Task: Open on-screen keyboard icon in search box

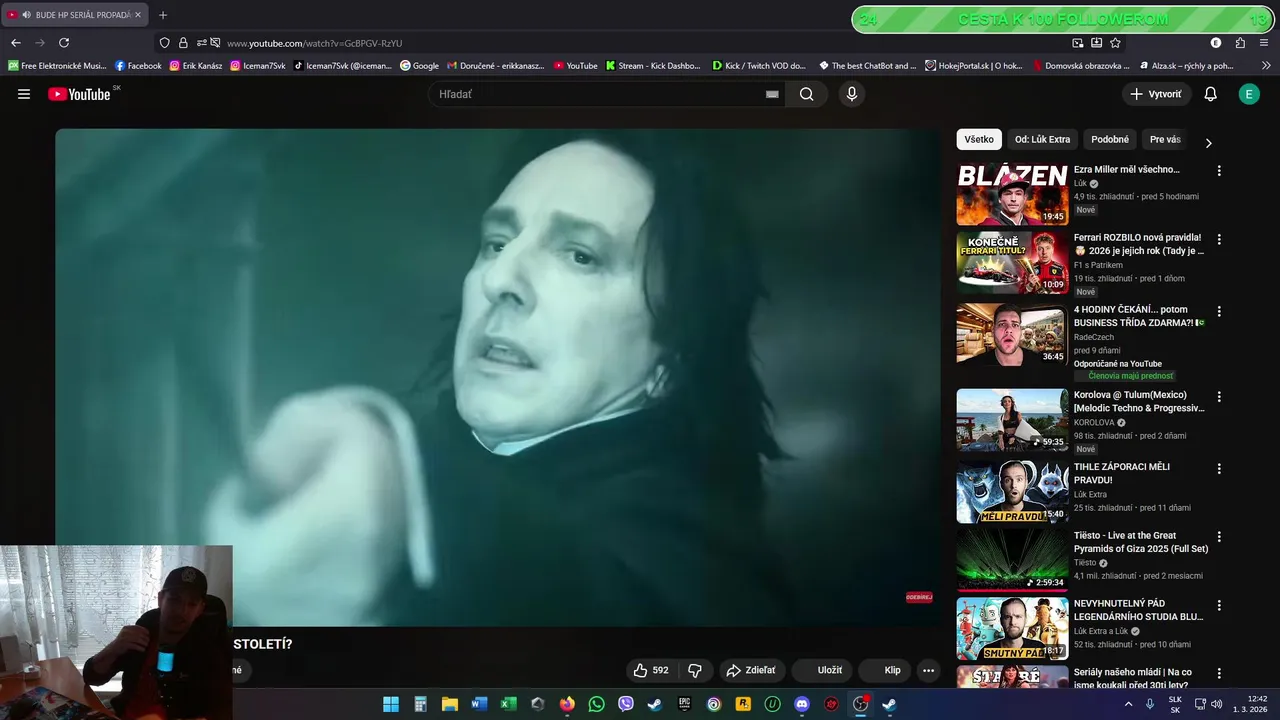Action: coord(772,94)
